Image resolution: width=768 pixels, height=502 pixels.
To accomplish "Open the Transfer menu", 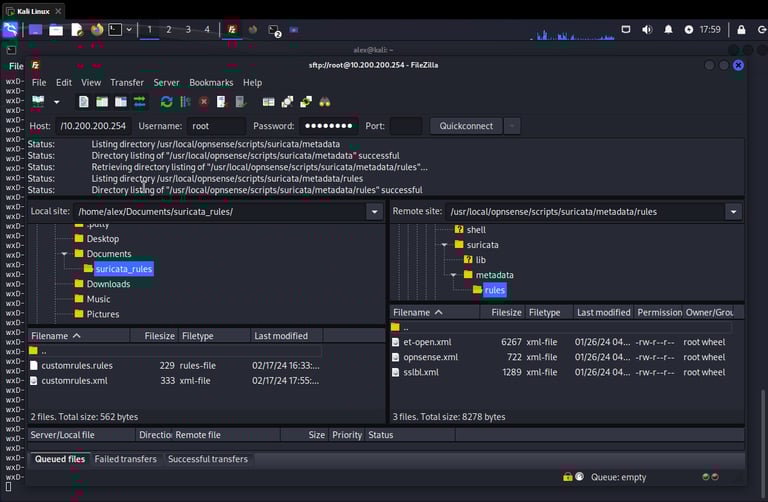I will tap(127, 83).
